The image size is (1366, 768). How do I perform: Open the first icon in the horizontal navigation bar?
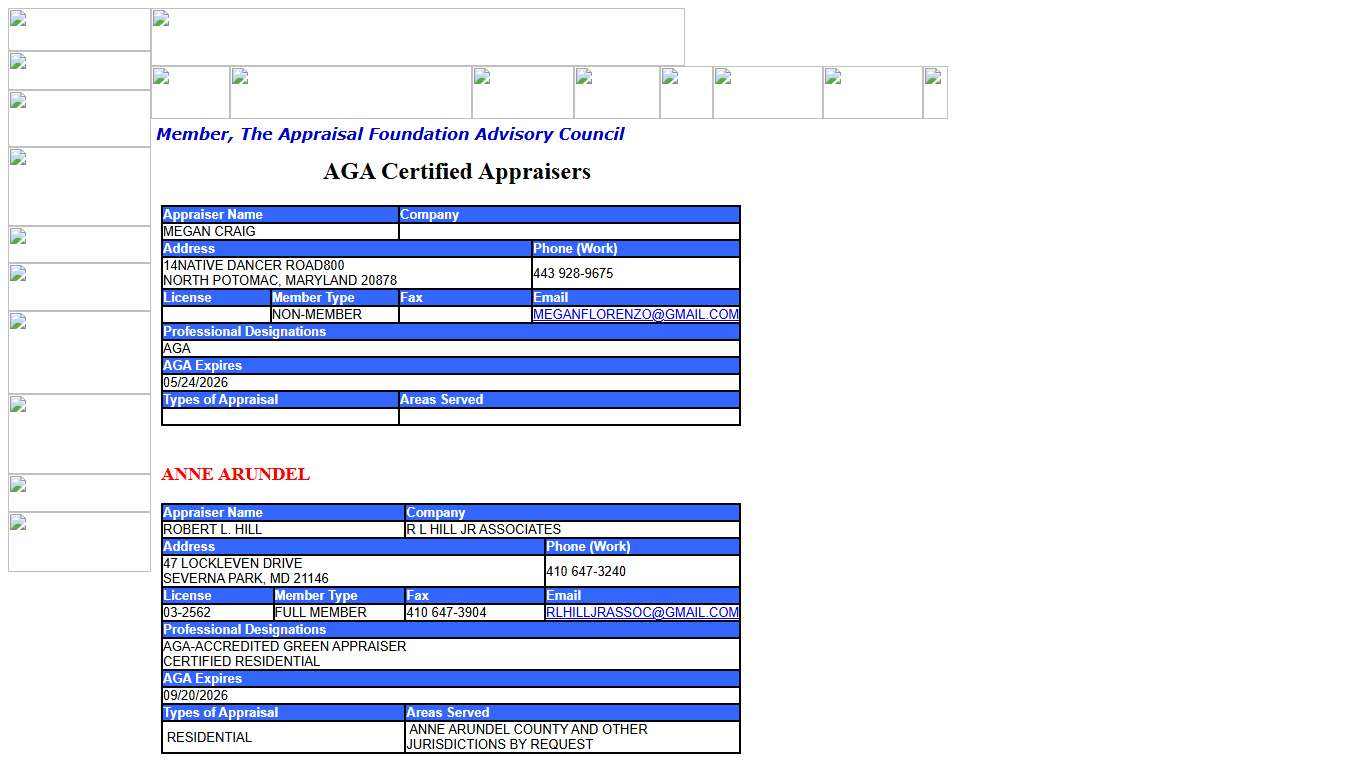pos(190,92)
